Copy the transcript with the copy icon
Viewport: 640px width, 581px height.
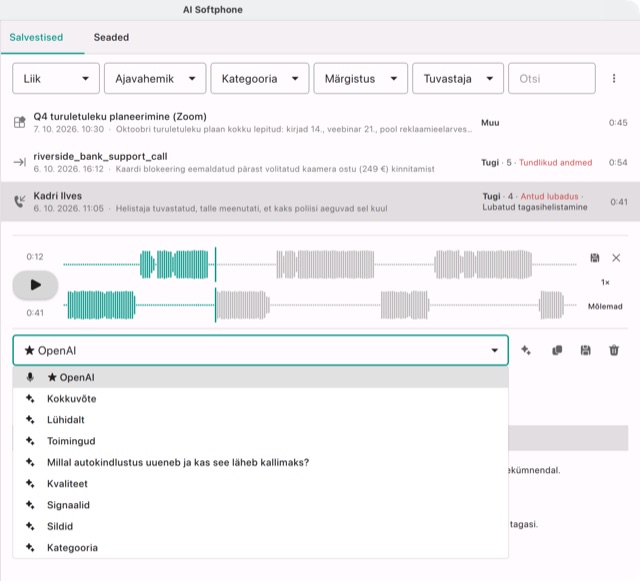coord(557,350)
